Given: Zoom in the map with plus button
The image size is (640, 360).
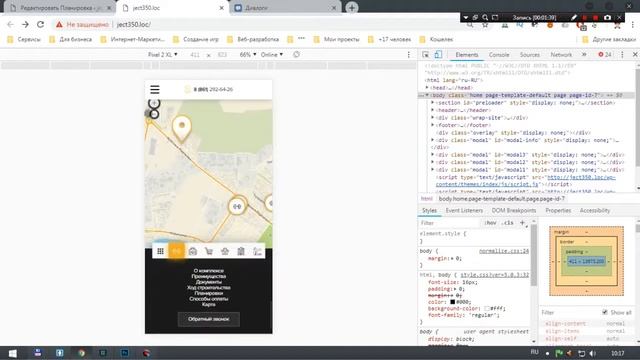Looking at the screenshot, I should click(154, 103).
